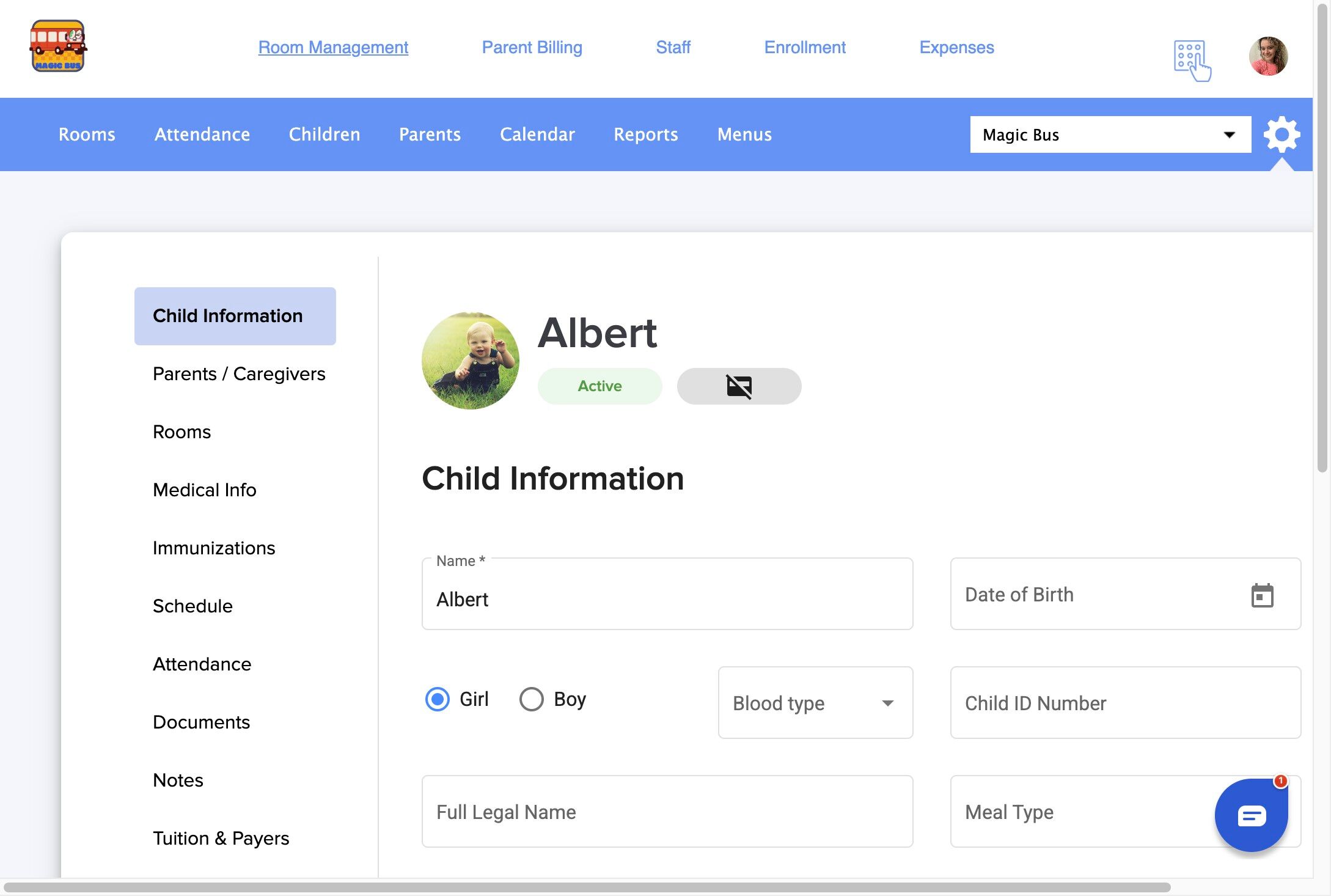1331x896 pixels.
Task: Select the Girl radio button
Action: [438, 699]
